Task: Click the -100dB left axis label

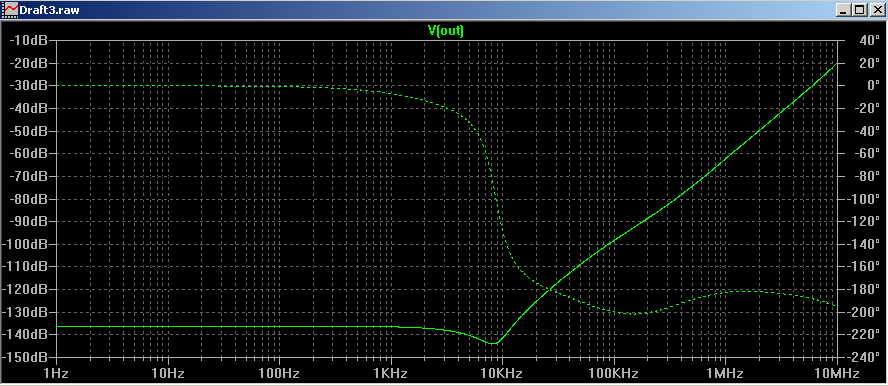Action: [25, 244]
